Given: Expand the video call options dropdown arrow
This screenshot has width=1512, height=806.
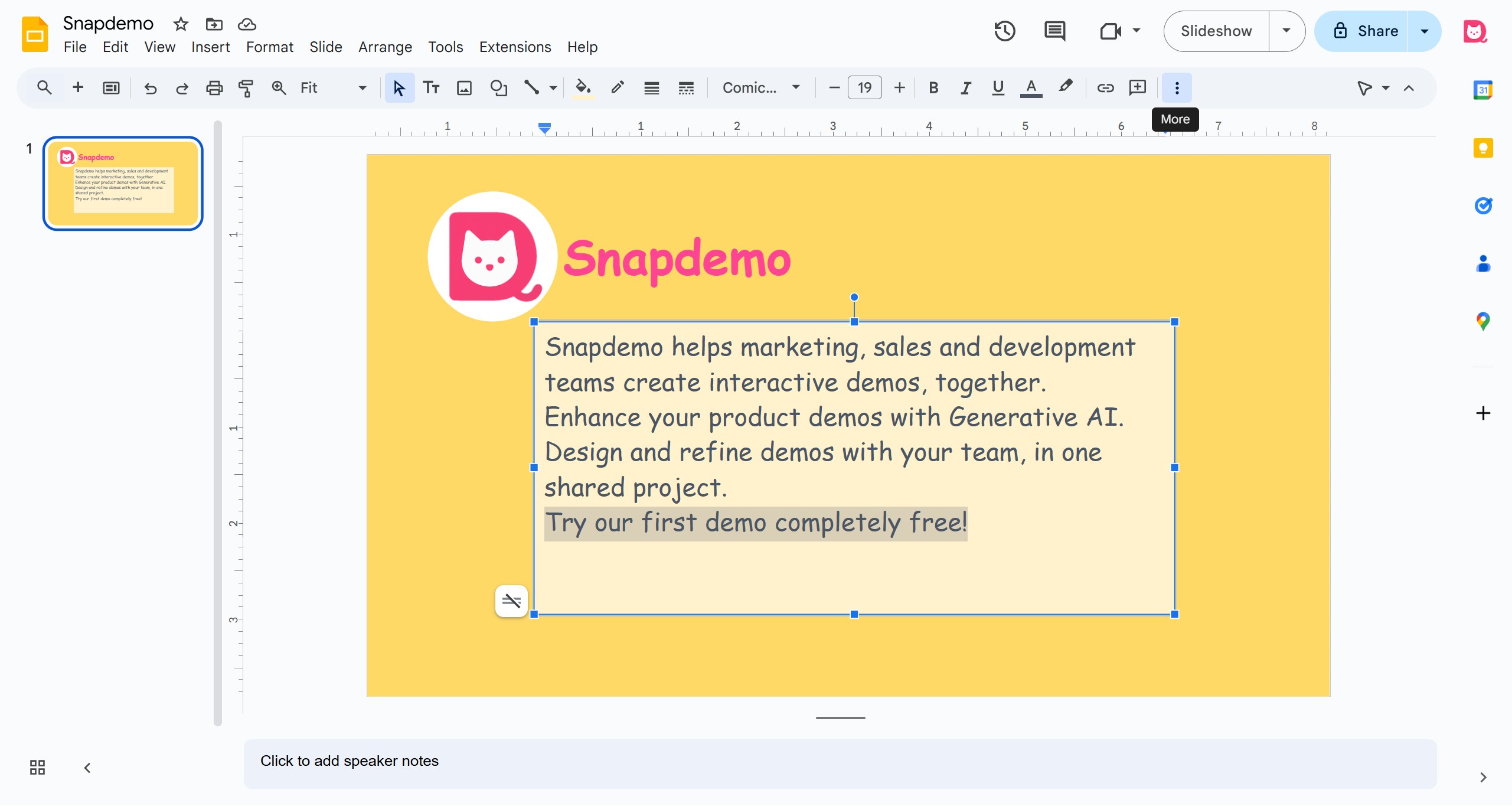Looking at the screenshot, I should pos(1137,31).
